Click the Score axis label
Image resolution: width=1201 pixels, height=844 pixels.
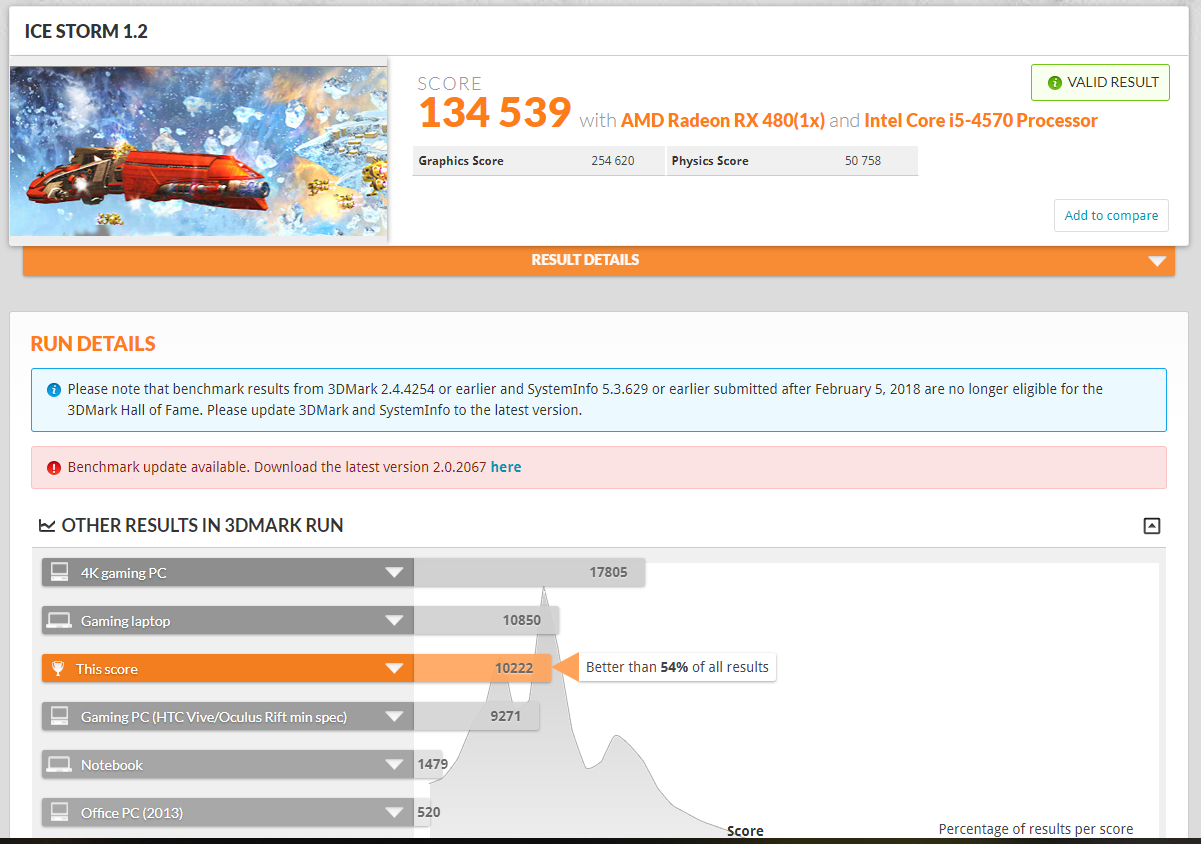pyautogui.click(x=745, y=831)
